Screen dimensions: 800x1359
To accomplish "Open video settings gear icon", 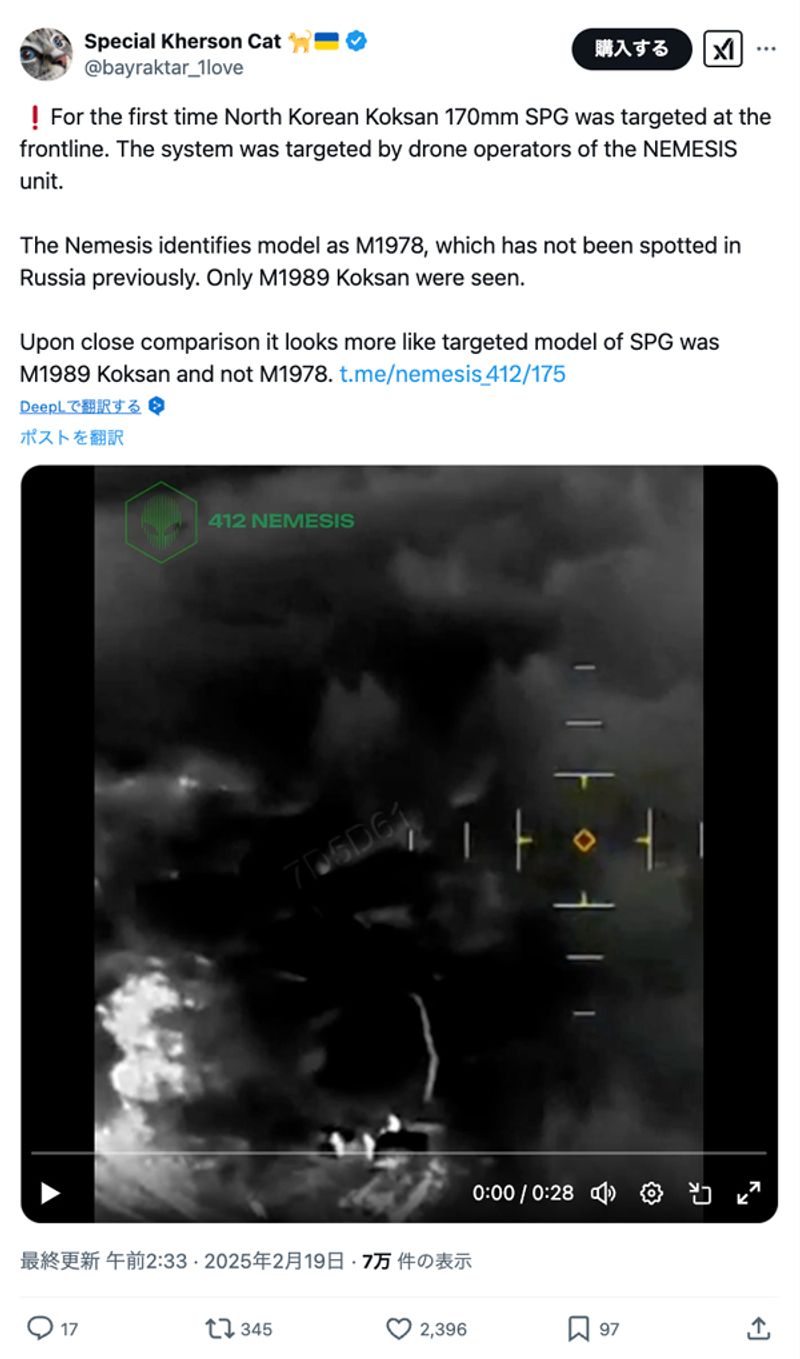I will pos(651,1193).
